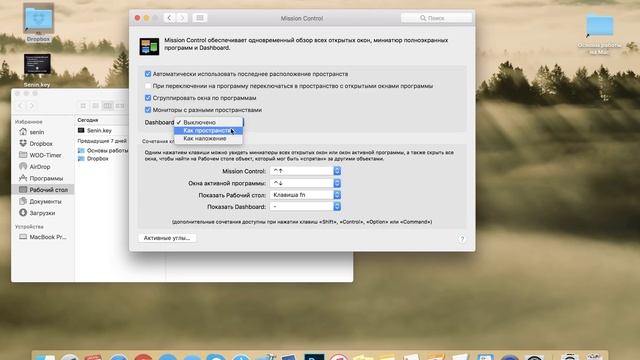Focus the Поиск search field in preferences
Viewport: 640px width, 360px height.
436,18
